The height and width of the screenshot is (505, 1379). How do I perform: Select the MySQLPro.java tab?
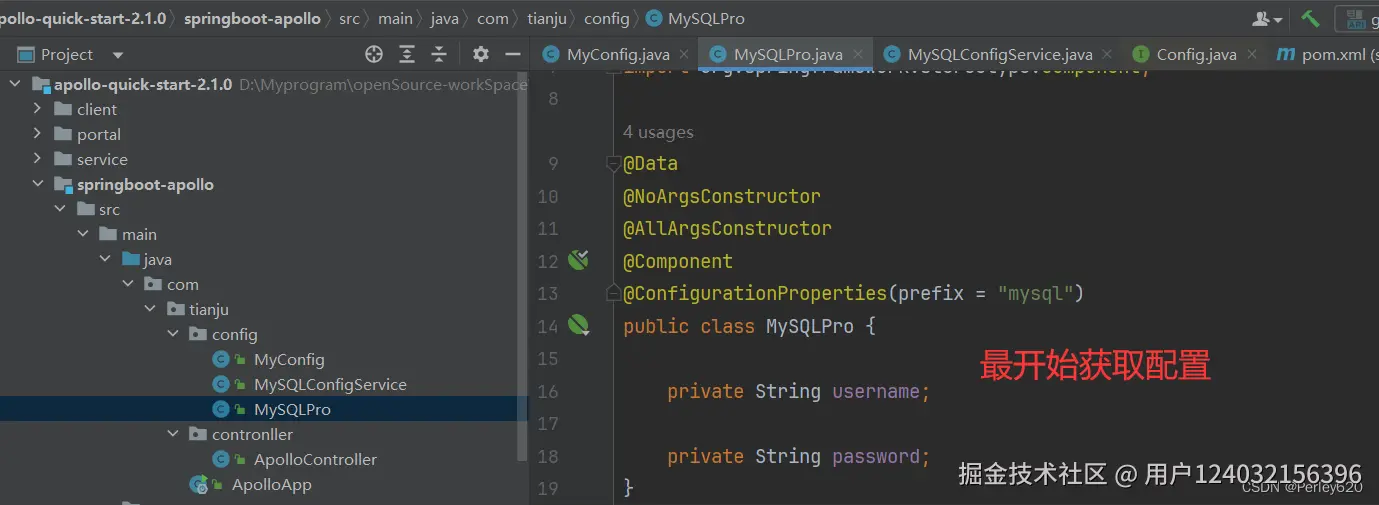tap(787, 54)
